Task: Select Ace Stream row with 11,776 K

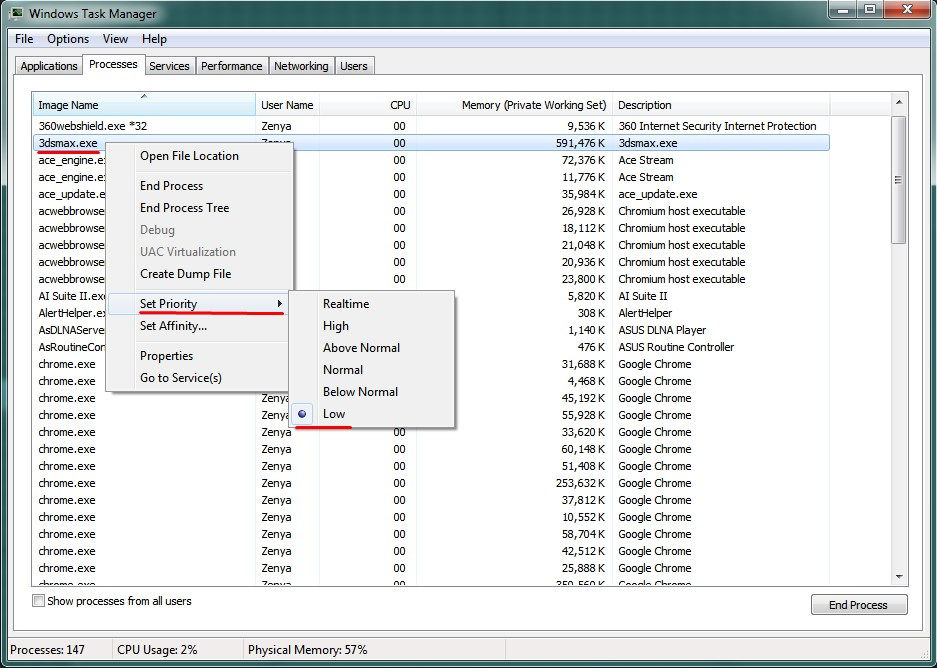Action: click(x=431, y=177)
